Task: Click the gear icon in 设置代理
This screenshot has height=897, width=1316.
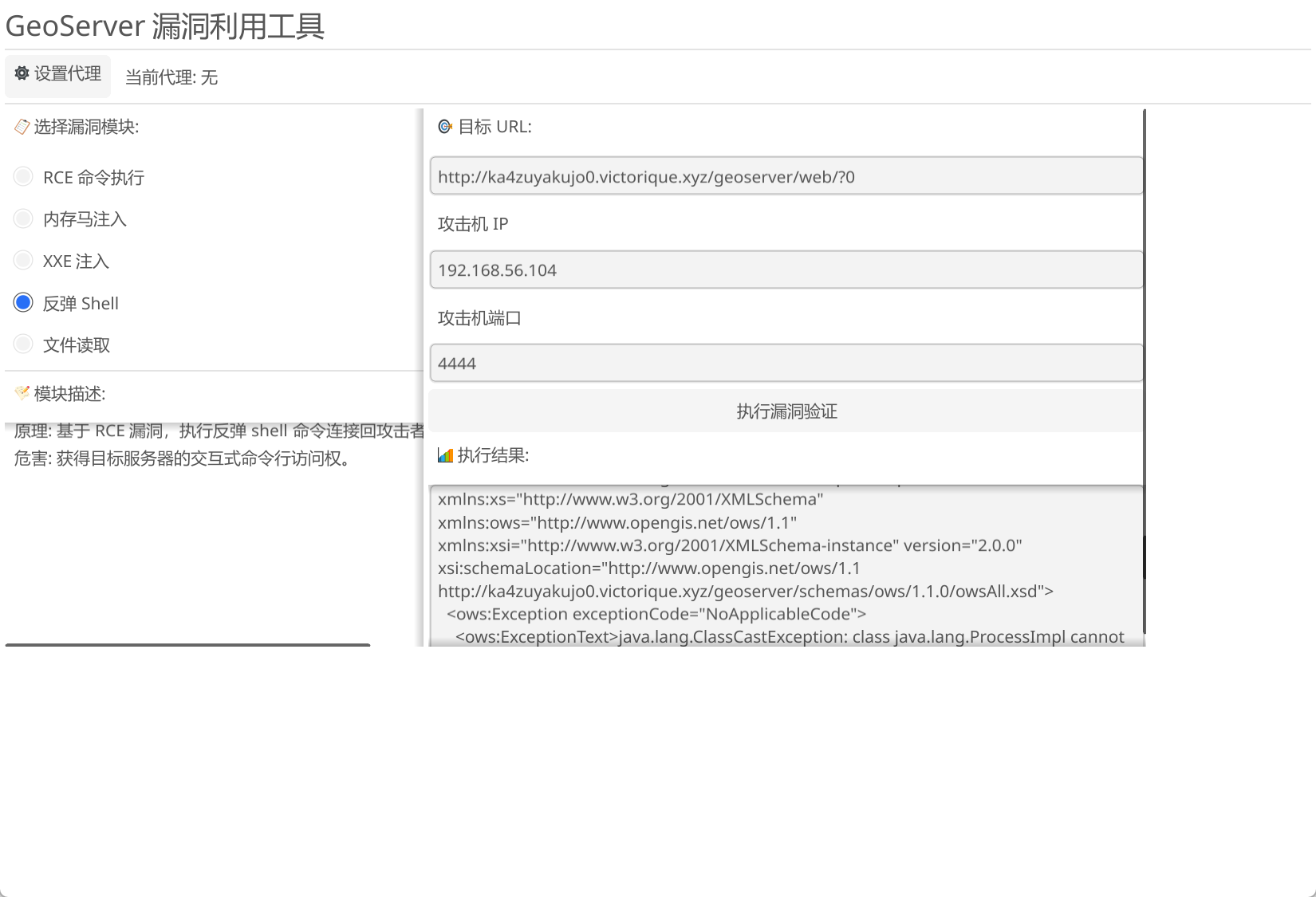Action: [22, 73]
